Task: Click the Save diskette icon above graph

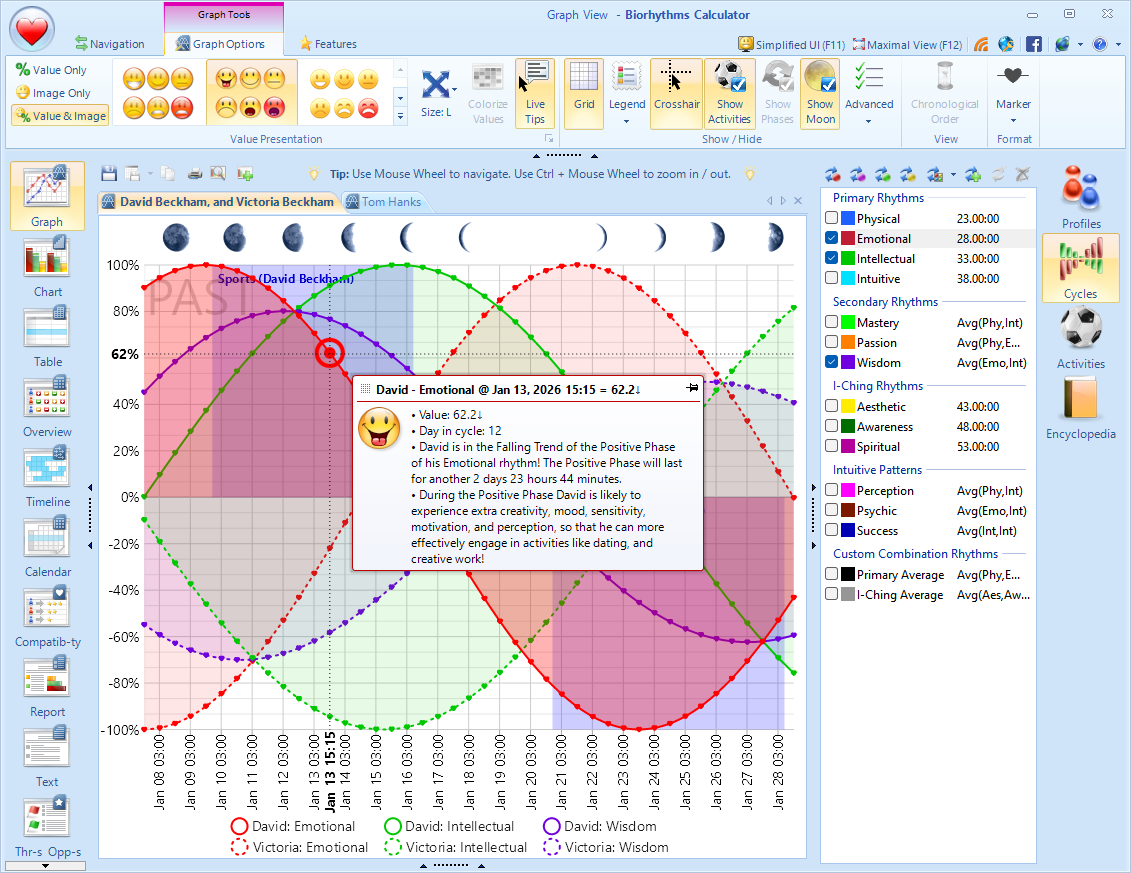Action: coord(109,173)
